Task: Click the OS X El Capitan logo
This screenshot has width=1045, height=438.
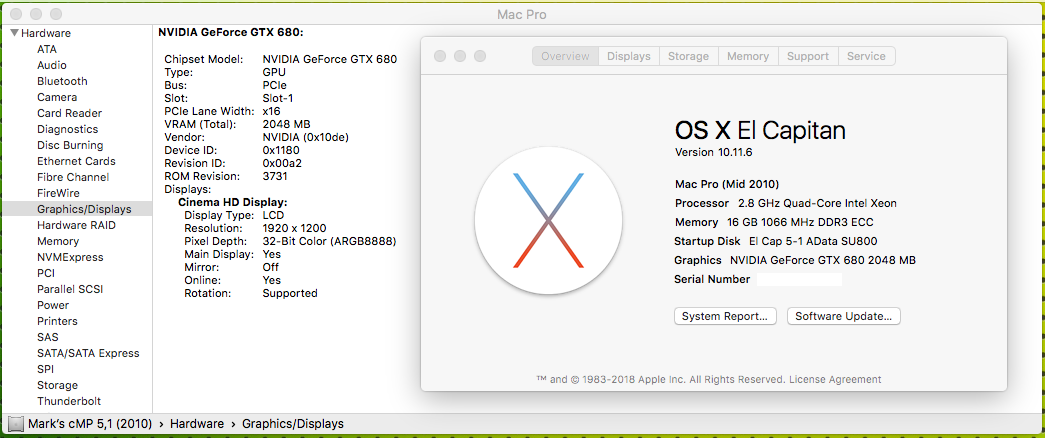Action: (548, 220)
